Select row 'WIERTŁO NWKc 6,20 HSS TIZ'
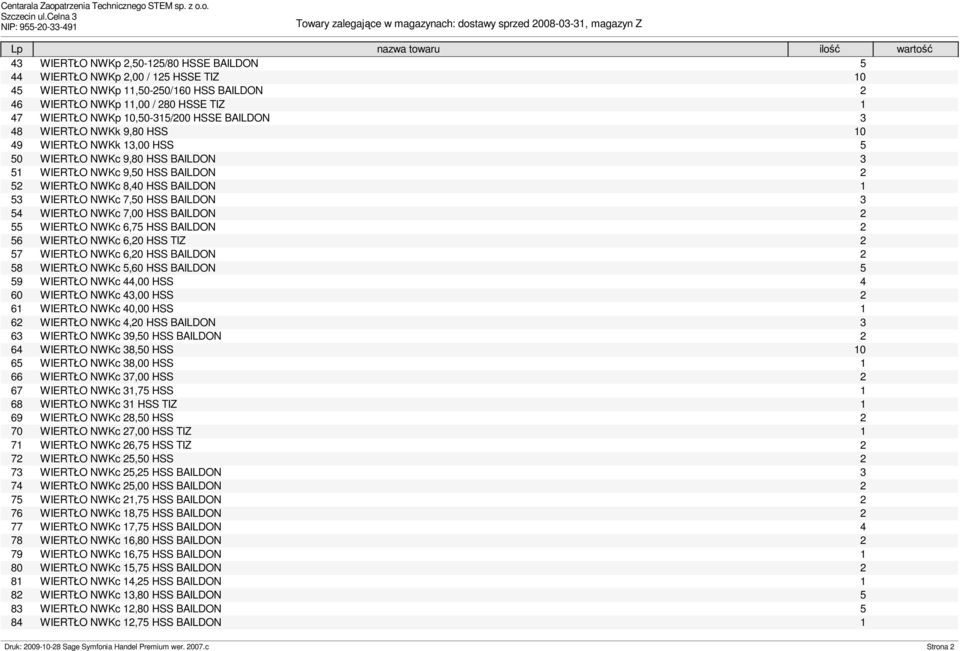Viewport: 960px width, 651px height. 480,241
